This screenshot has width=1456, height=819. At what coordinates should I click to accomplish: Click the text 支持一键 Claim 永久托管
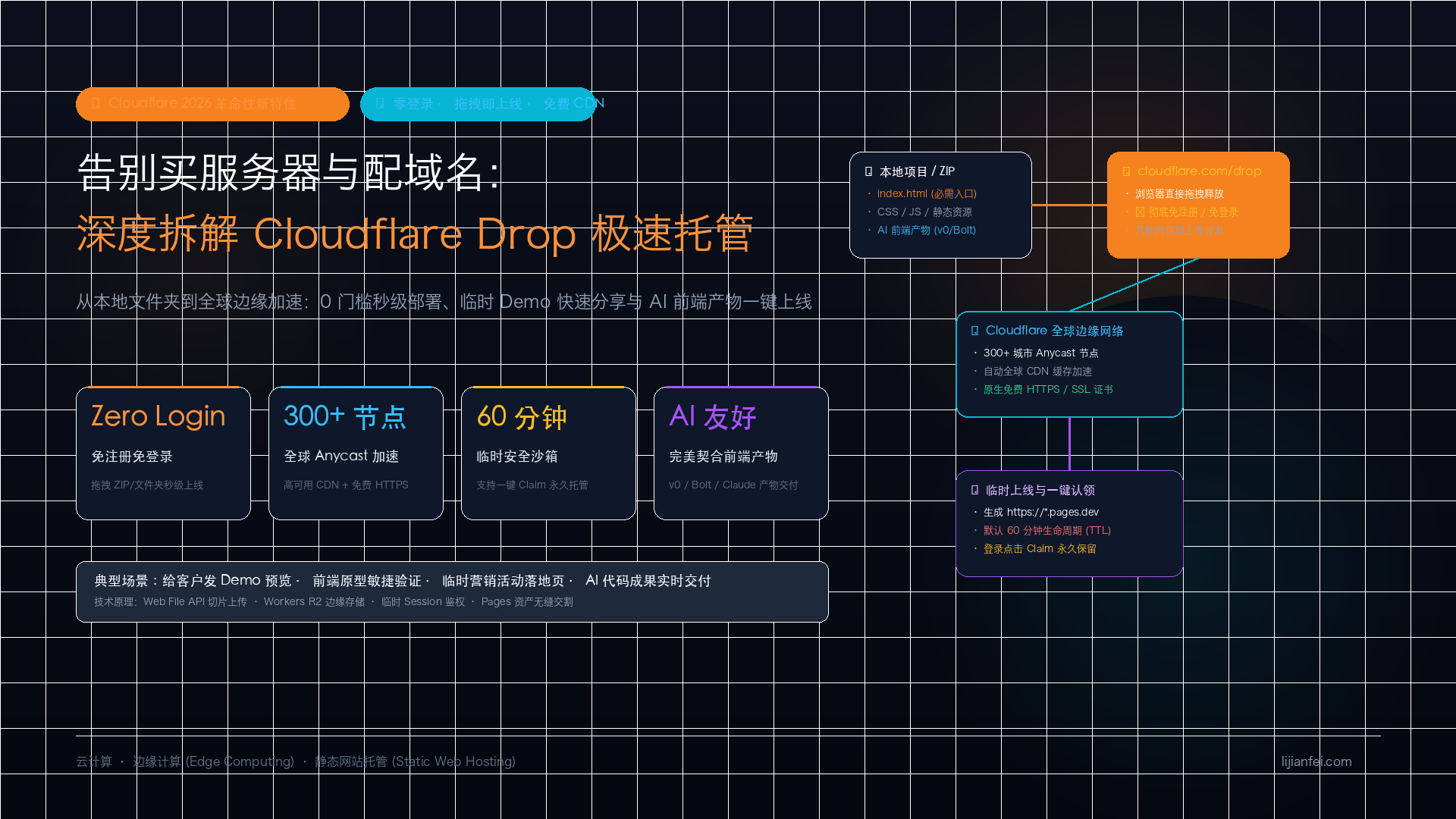coord(532,485)
